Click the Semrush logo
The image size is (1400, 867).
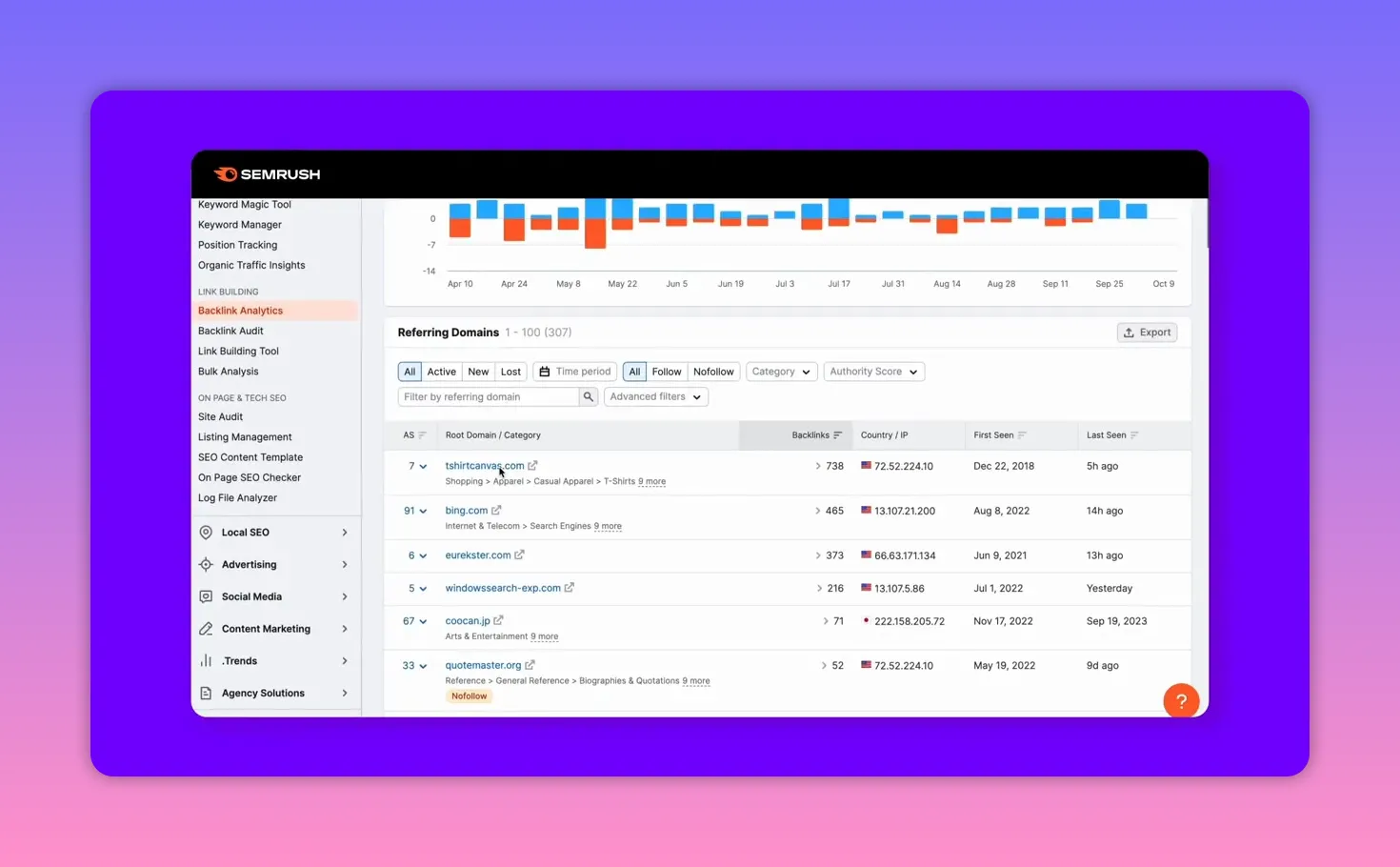[267, 174]
